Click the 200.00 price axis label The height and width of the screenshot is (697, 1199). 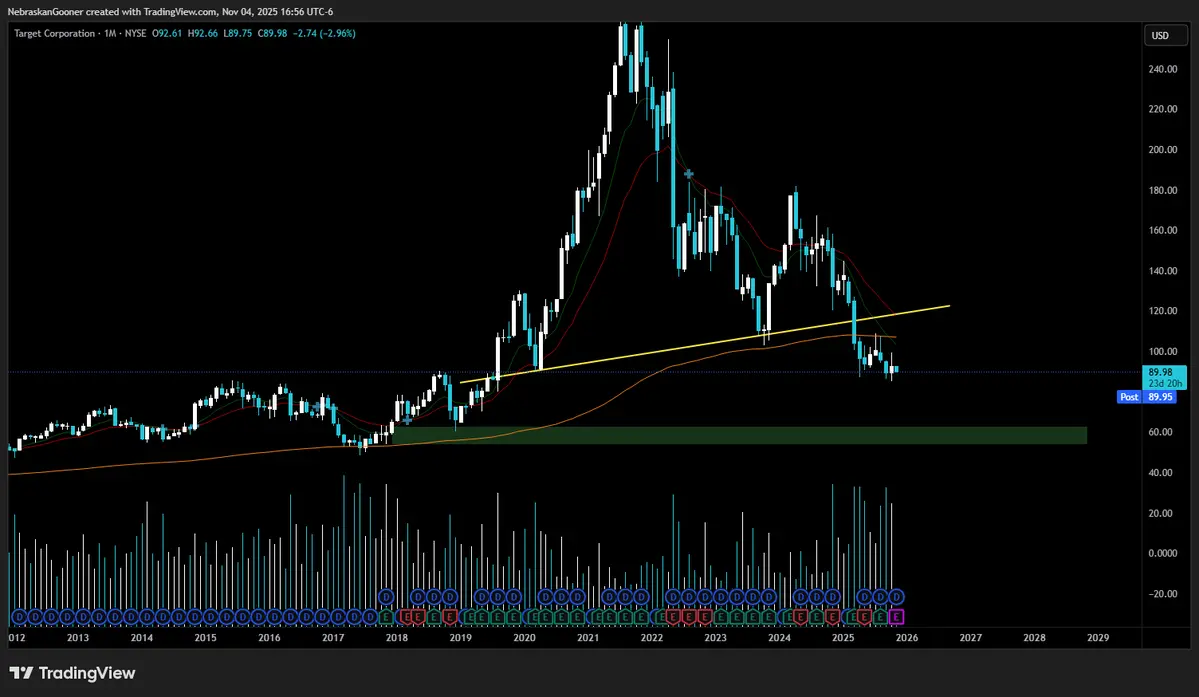(1162, 150)
